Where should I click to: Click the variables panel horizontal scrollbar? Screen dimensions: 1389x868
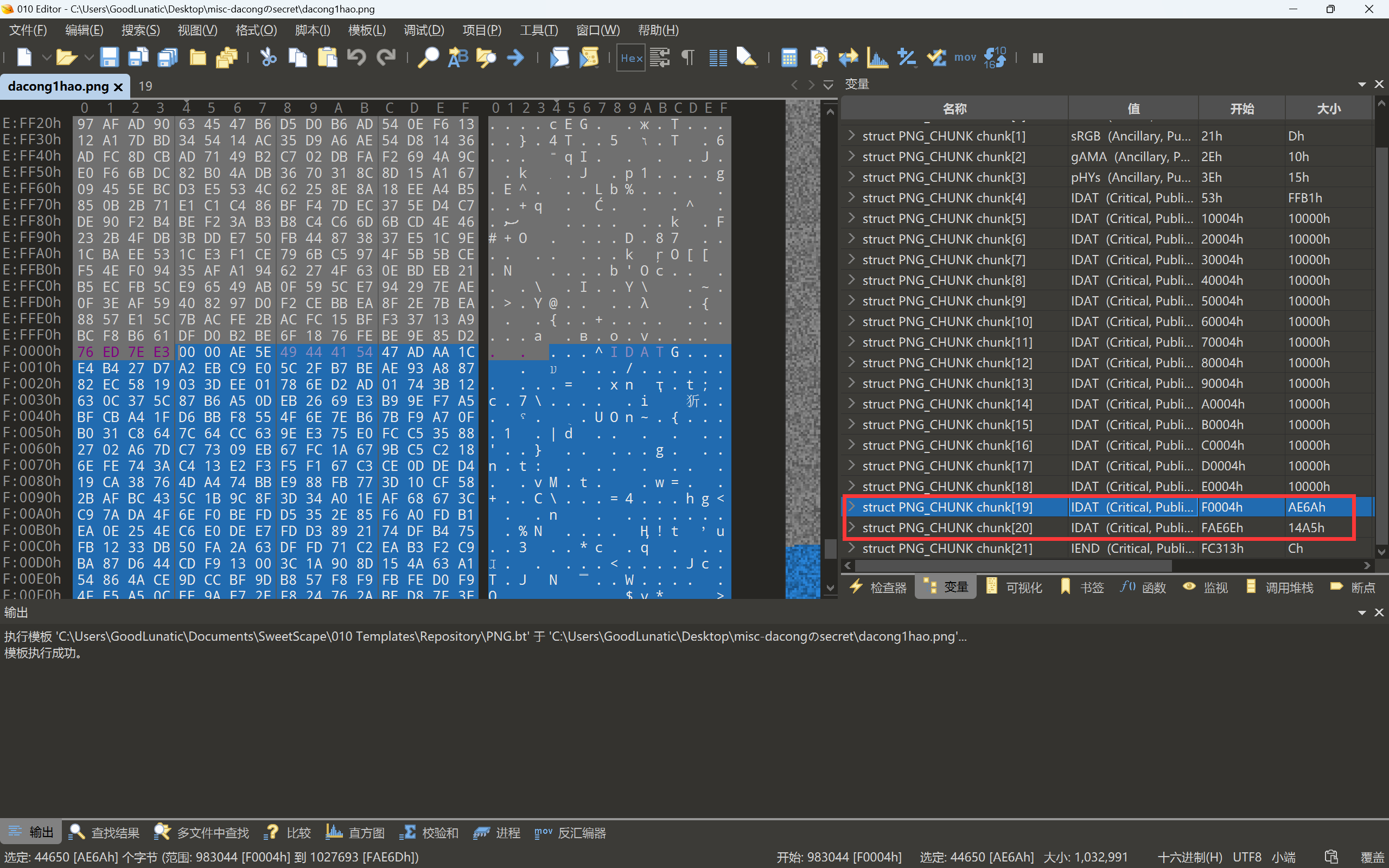click(1014, 565)
